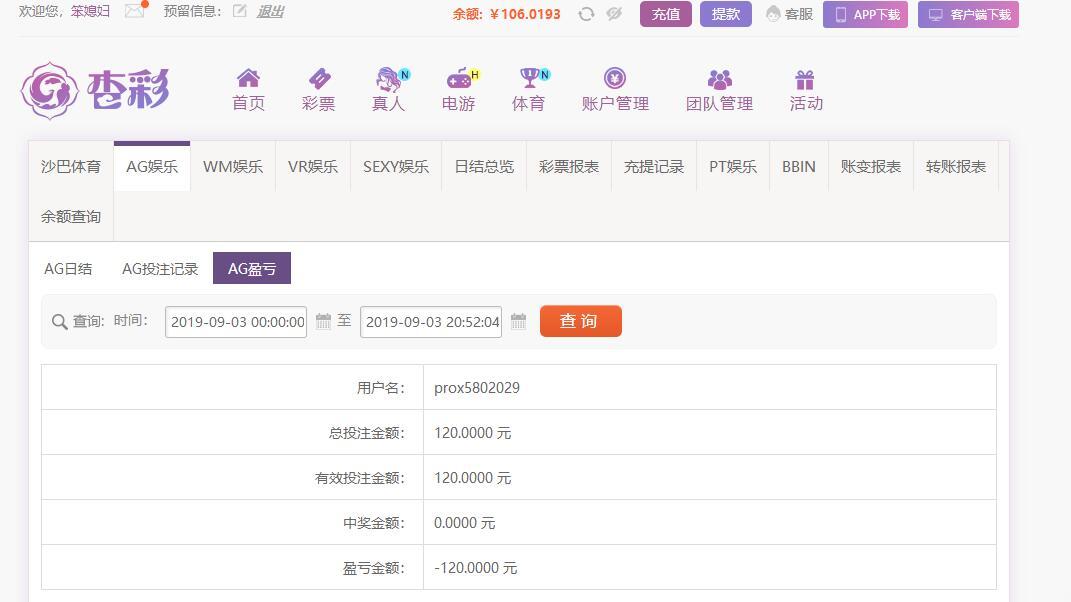
Task: Open the mail envelope icon
Action: [x=135, y=11]
